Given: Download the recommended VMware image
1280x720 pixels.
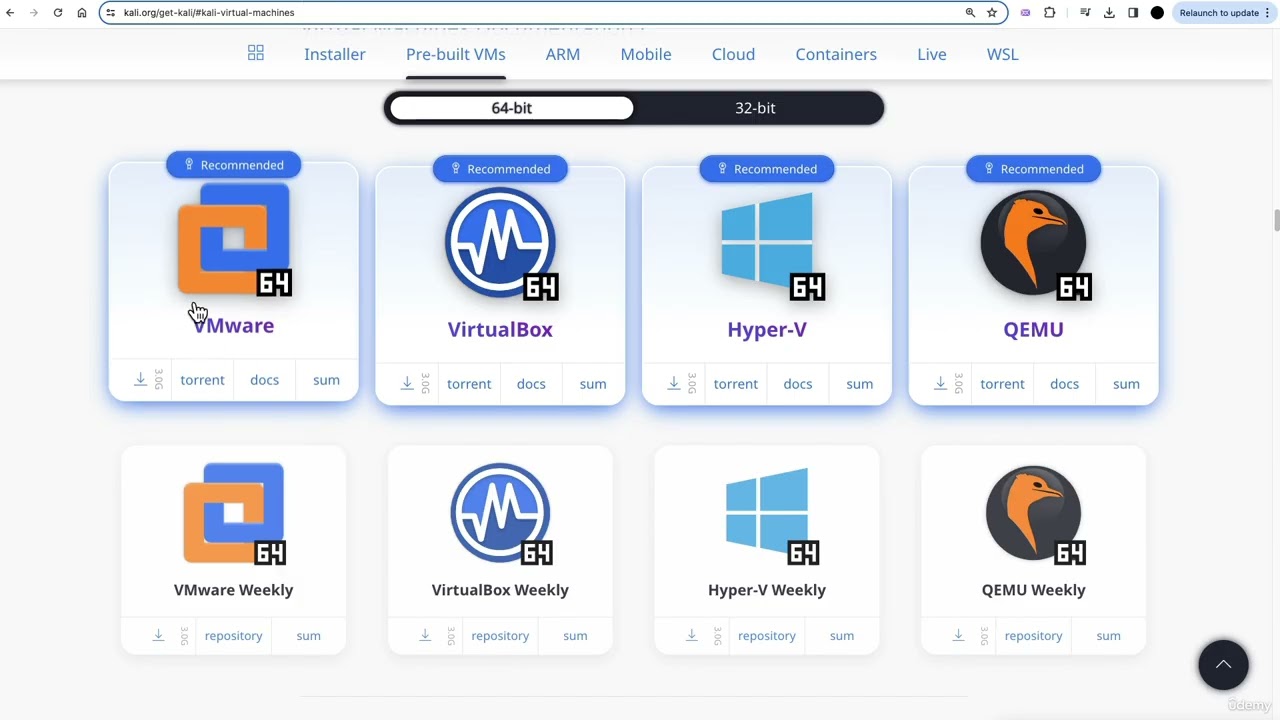Looking at the screenshot, I should click(x=140, y=379).
